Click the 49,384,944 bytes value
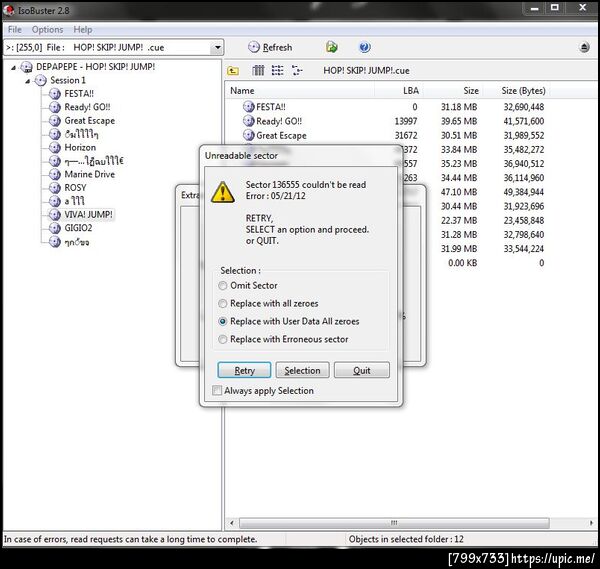Image resolution: width=600 pixels, height=569 pixels. coord(523,192)
